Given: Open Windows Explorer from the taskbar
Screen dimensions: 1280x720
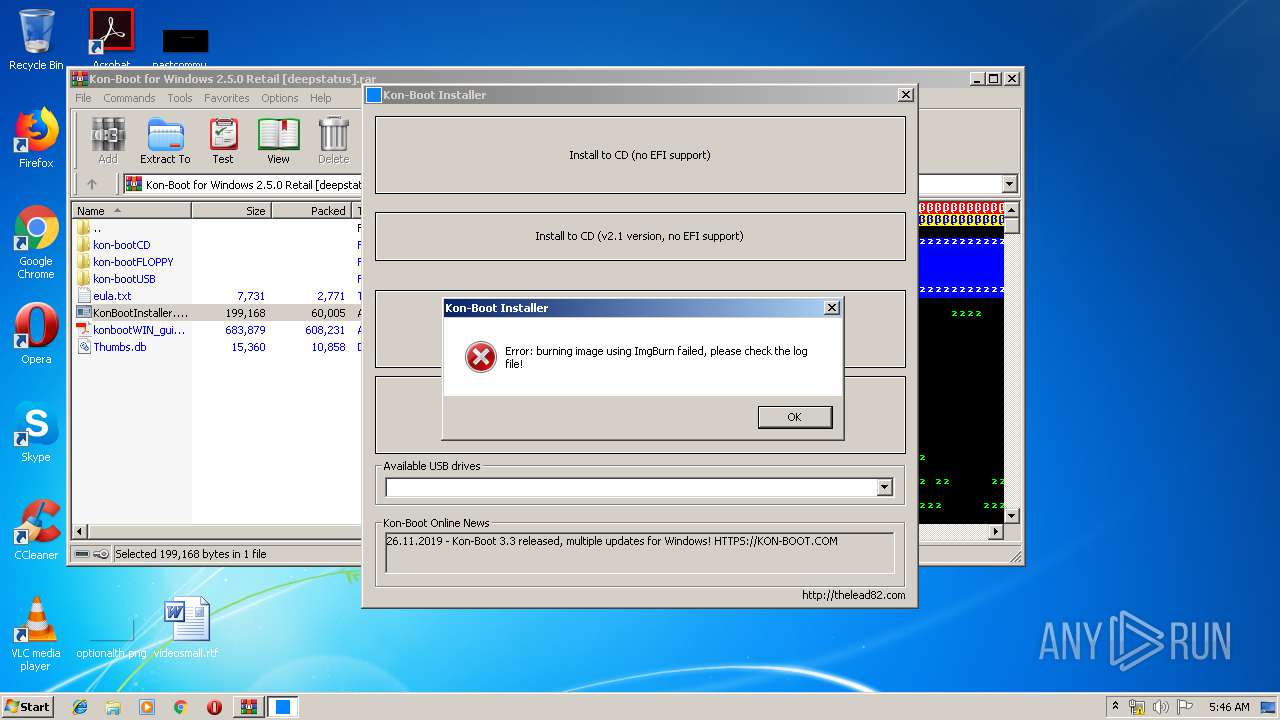Looking at the screenshot, I should click(113, 707).
